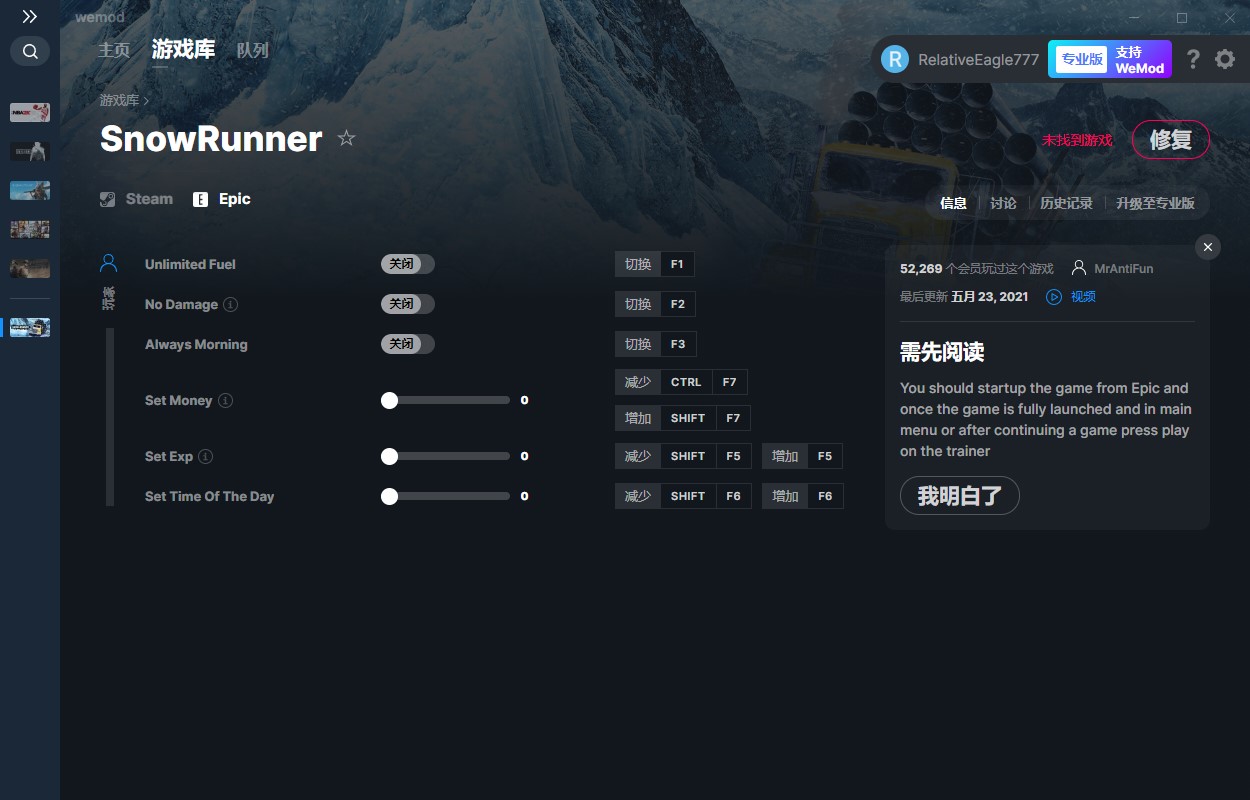Click the RelativeEagle777 user avatar

click(894, 59)
